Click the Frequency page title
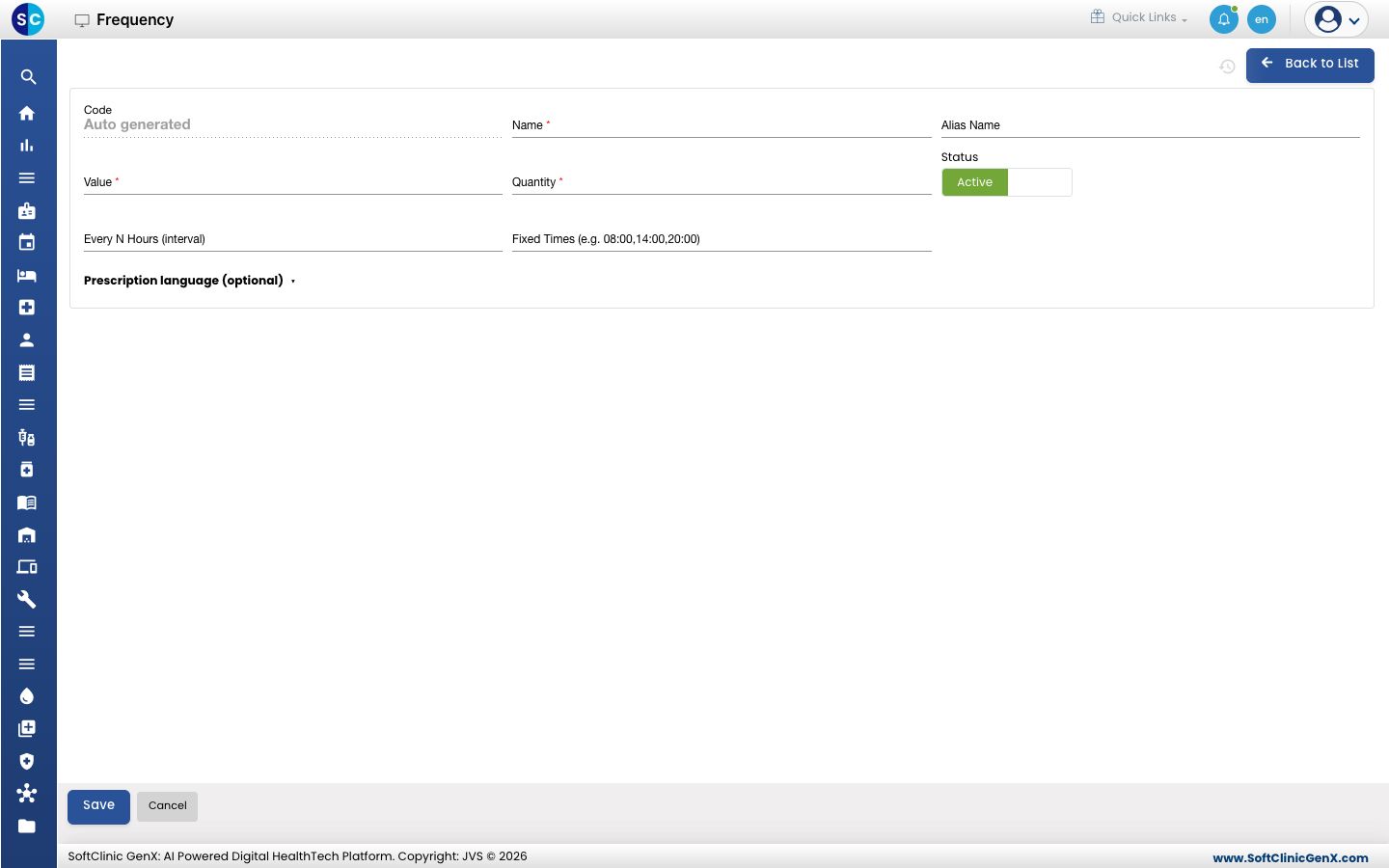Image resolution: width=1389 pixels, height=868 pixels. point(135,20)
